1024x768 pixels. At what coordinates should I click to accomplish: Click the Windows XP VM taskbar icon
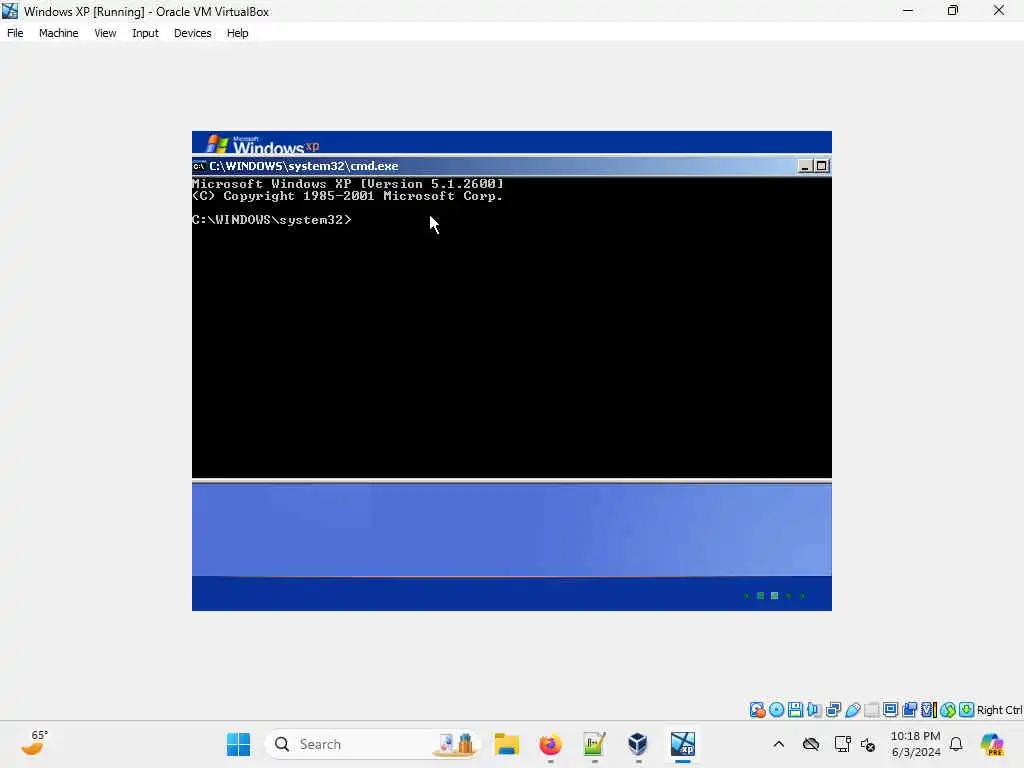point(682,744)
